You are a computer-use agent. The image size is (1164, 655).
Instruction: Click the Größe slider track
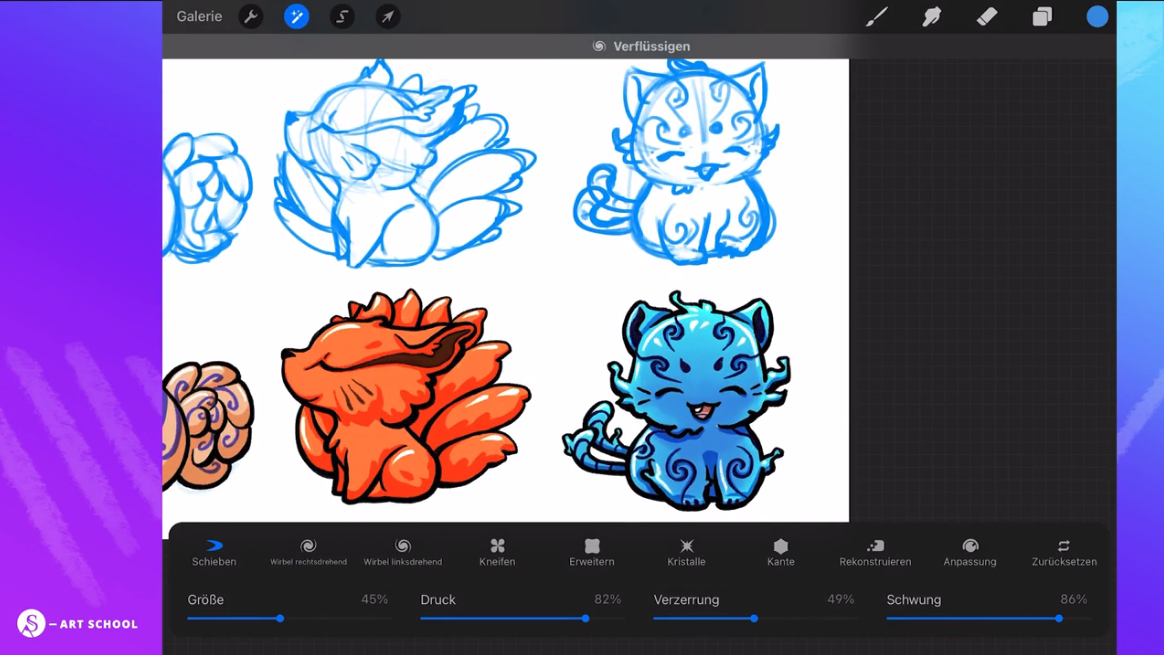[288, 618]
